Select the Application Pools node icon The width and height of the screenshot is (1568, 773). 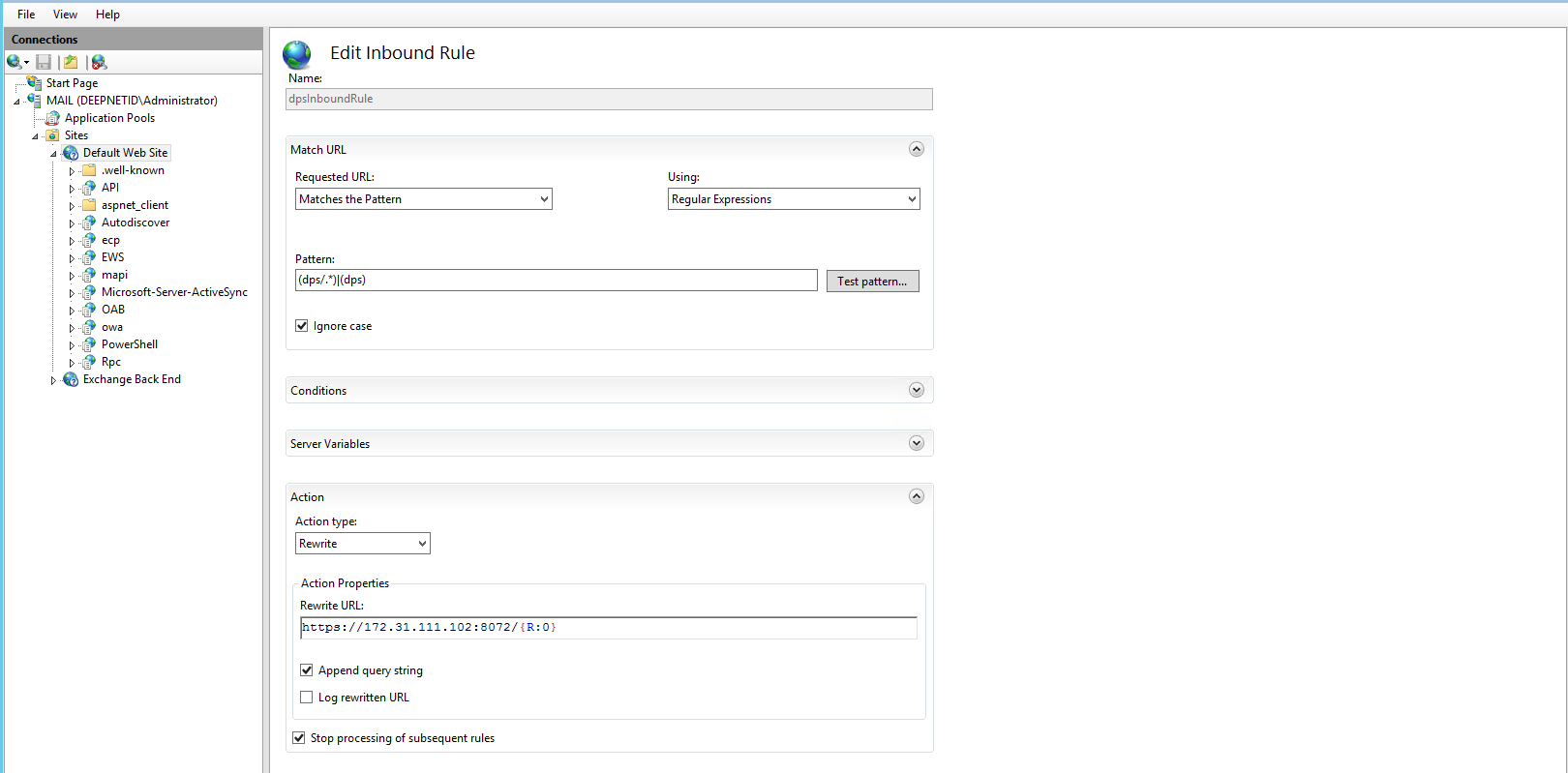point(53,118)
